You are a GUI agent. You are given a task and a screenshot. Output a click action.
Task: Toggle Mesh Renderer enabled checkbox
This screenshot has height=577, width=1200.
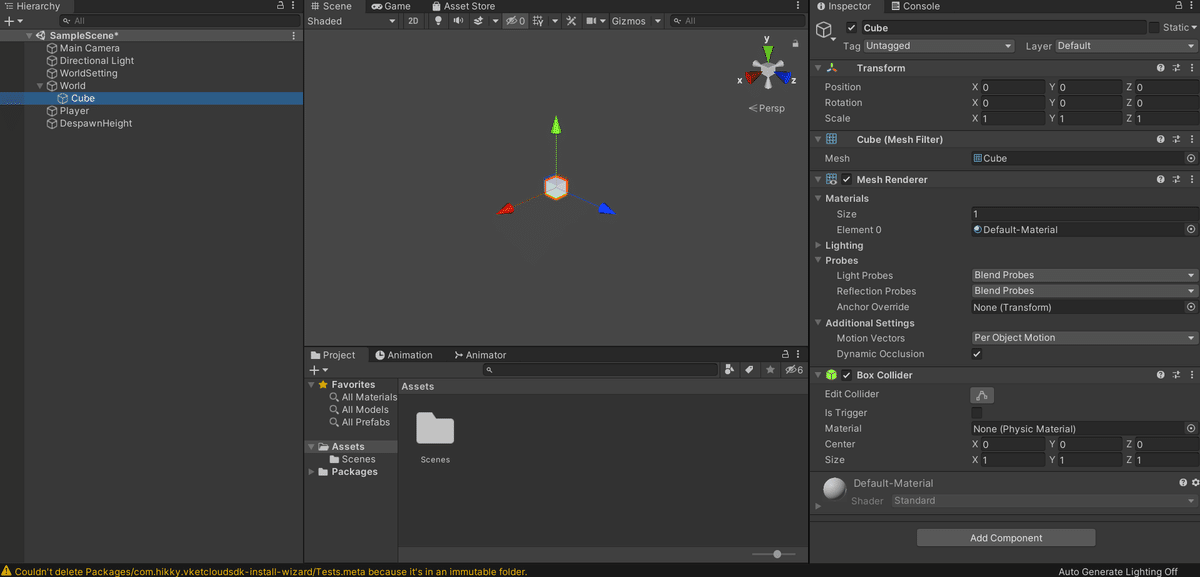[x=848, y=180]
